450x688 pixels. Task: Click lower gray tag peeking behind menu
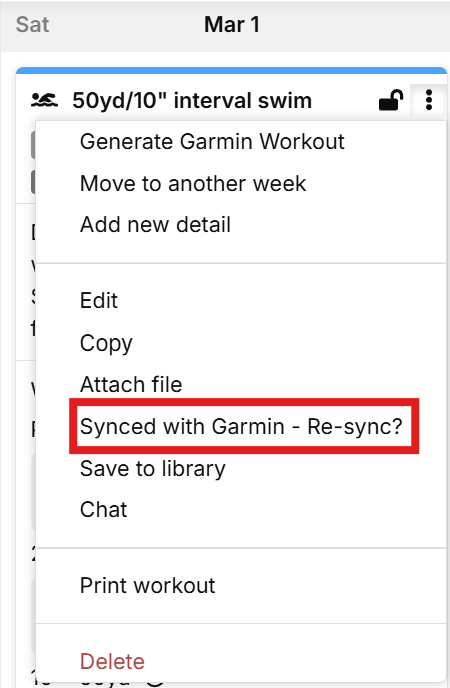[33, 182]
